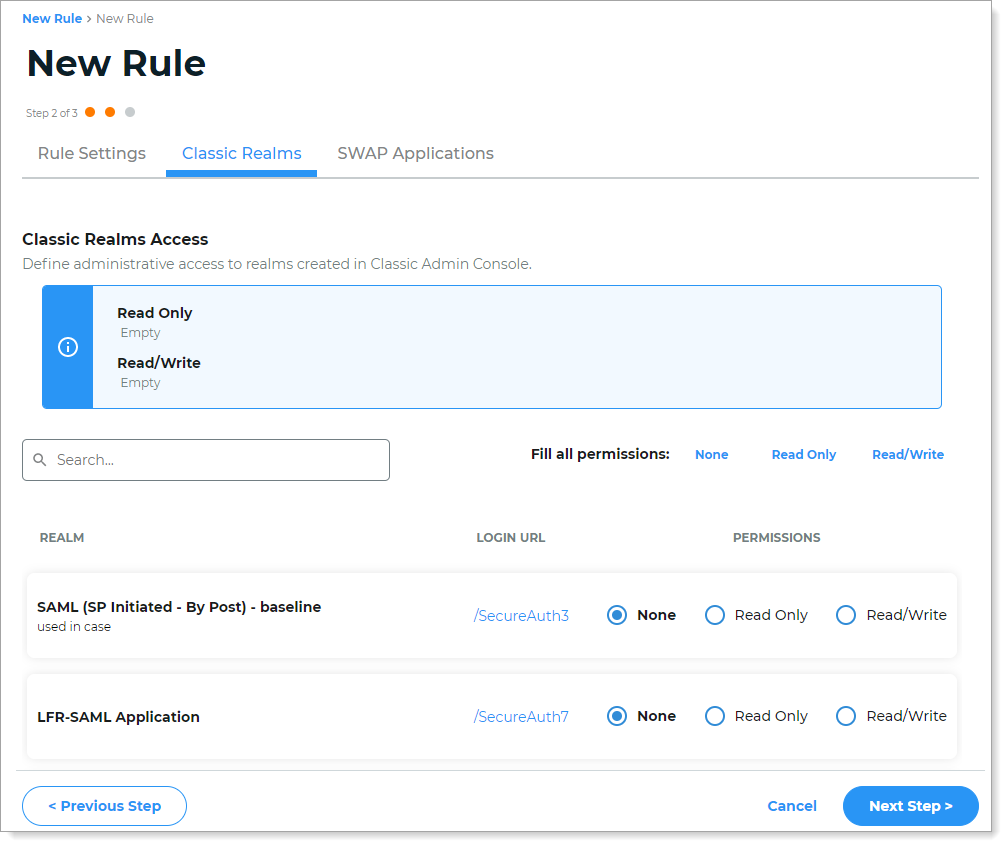
Task: Set all permissions to Read/Write
Action: pos(907,454)
